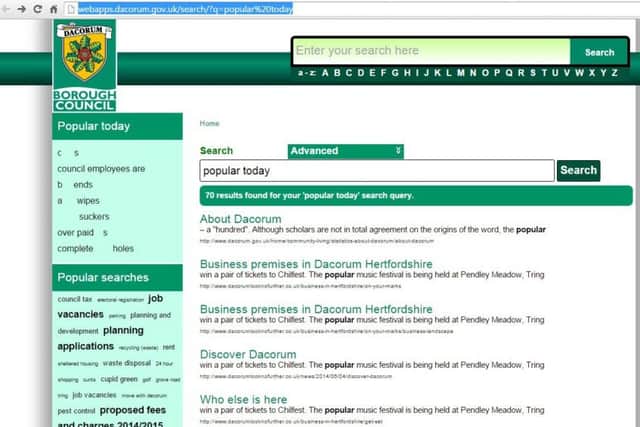
Task: Click the Home breadcrumb link
Action: [209, 123]
